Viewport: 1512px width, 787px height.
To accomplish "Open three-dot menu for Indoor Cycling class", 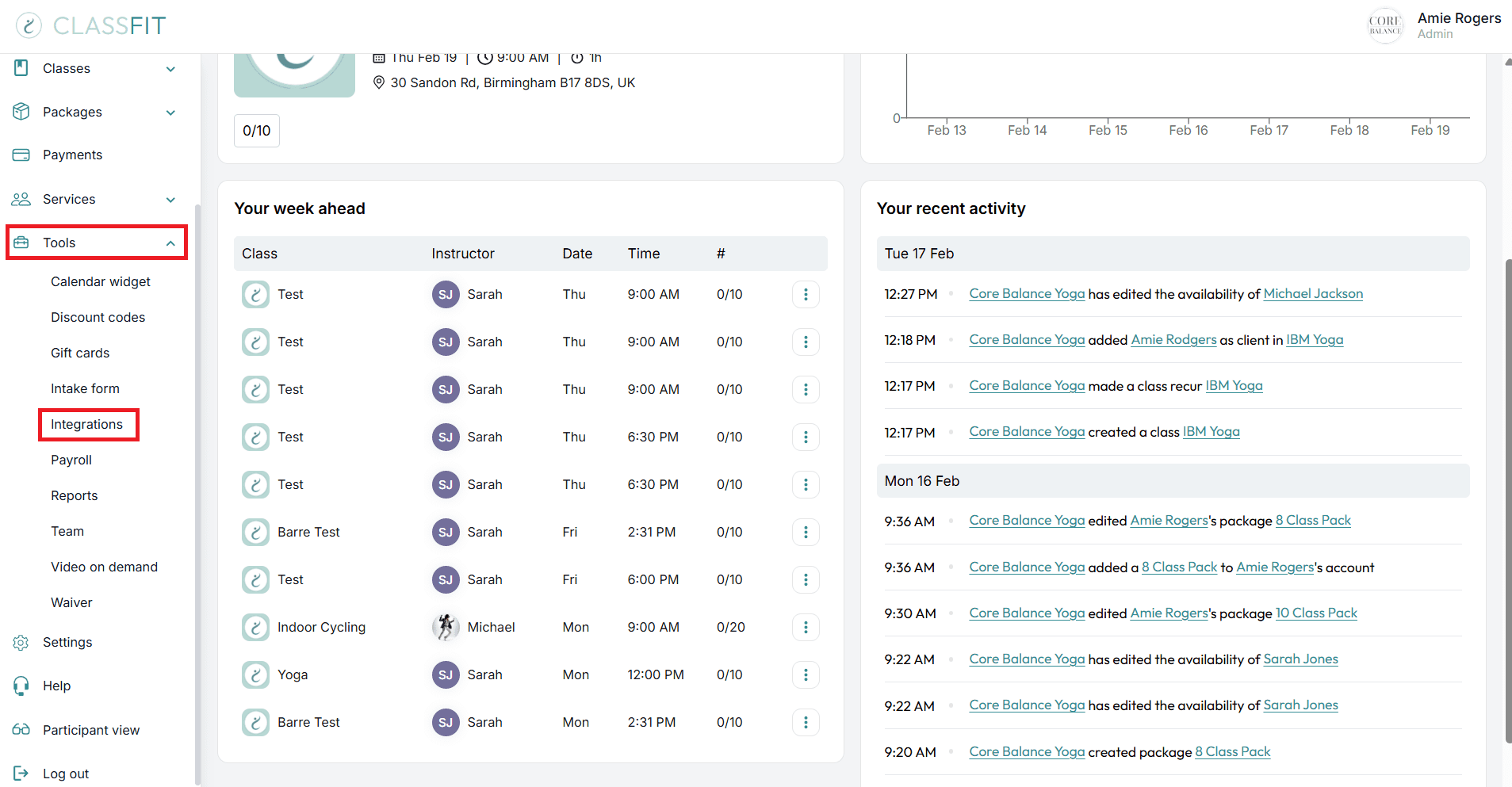I will [806, 627].
